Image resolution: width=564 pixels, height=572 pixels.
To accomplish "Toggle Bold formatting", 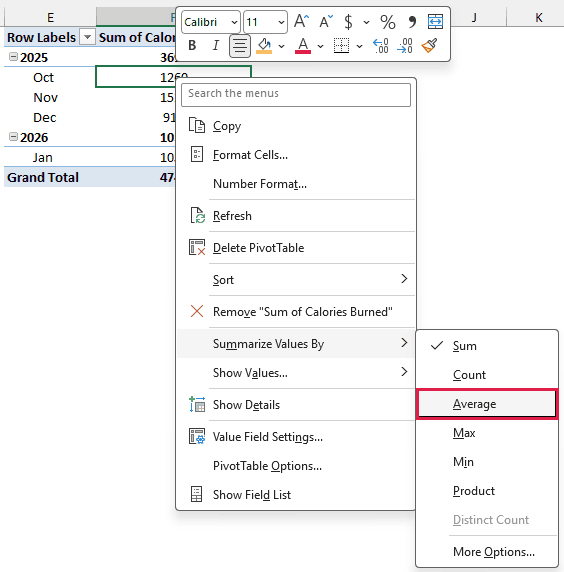I will [192, 46].
